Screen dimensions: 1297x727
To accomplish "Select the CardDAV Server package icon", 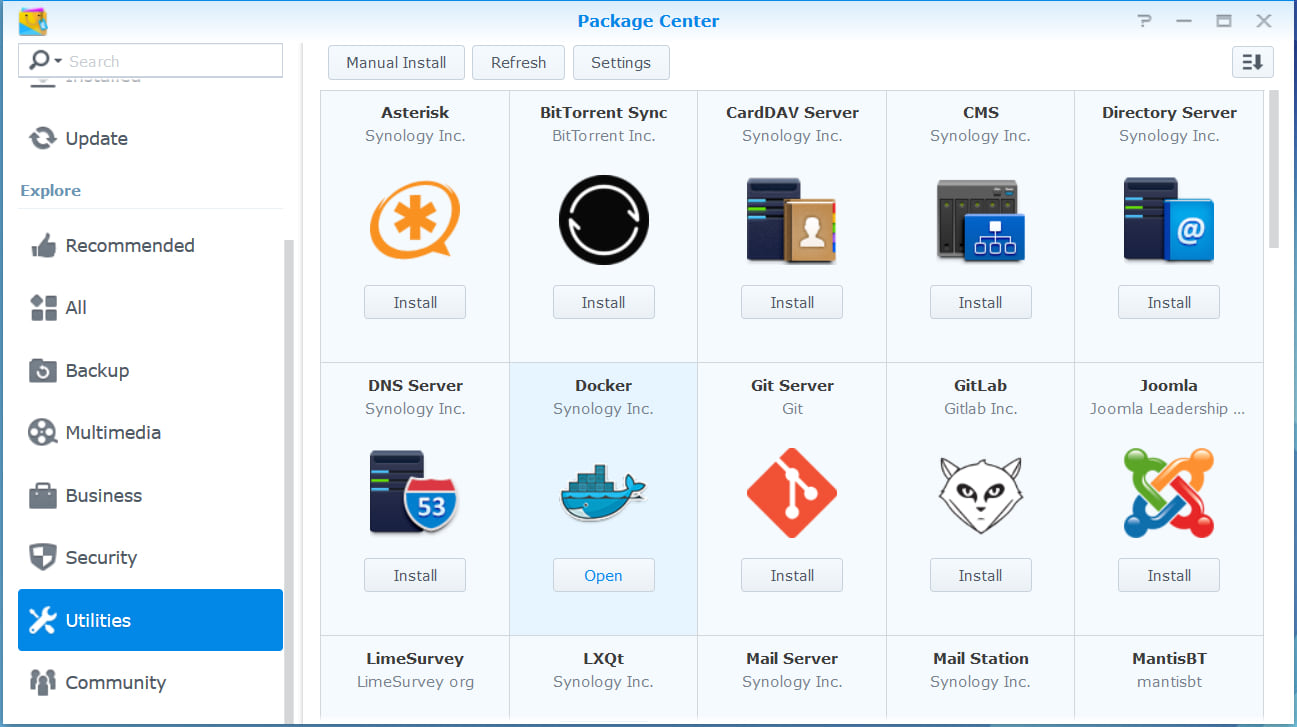I will point(792,220).
